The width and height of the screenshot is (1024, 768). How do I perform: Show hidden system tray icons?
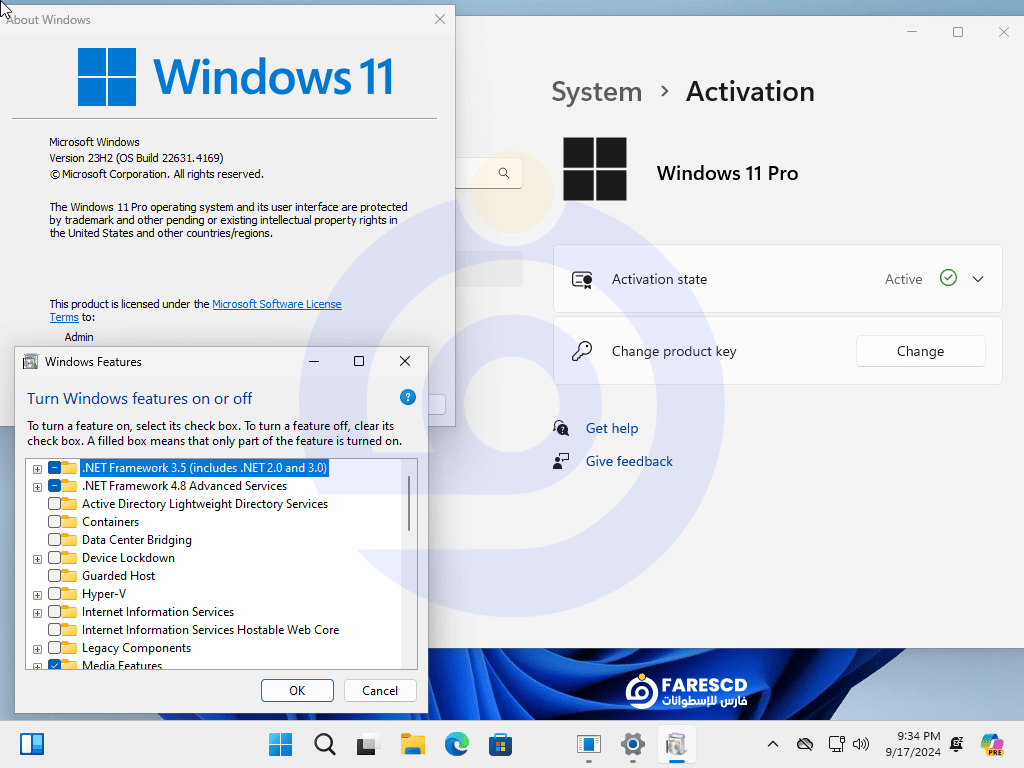pyautogui.click(x=773, y=744)
